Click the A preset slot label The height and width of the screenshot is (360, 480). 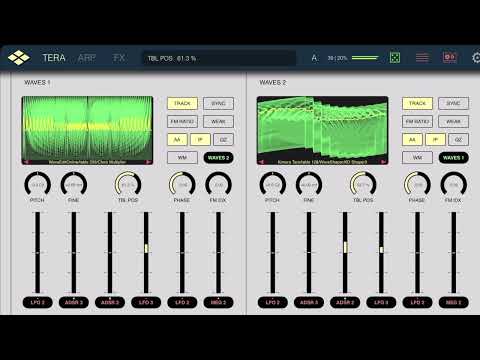click(314, 58)
